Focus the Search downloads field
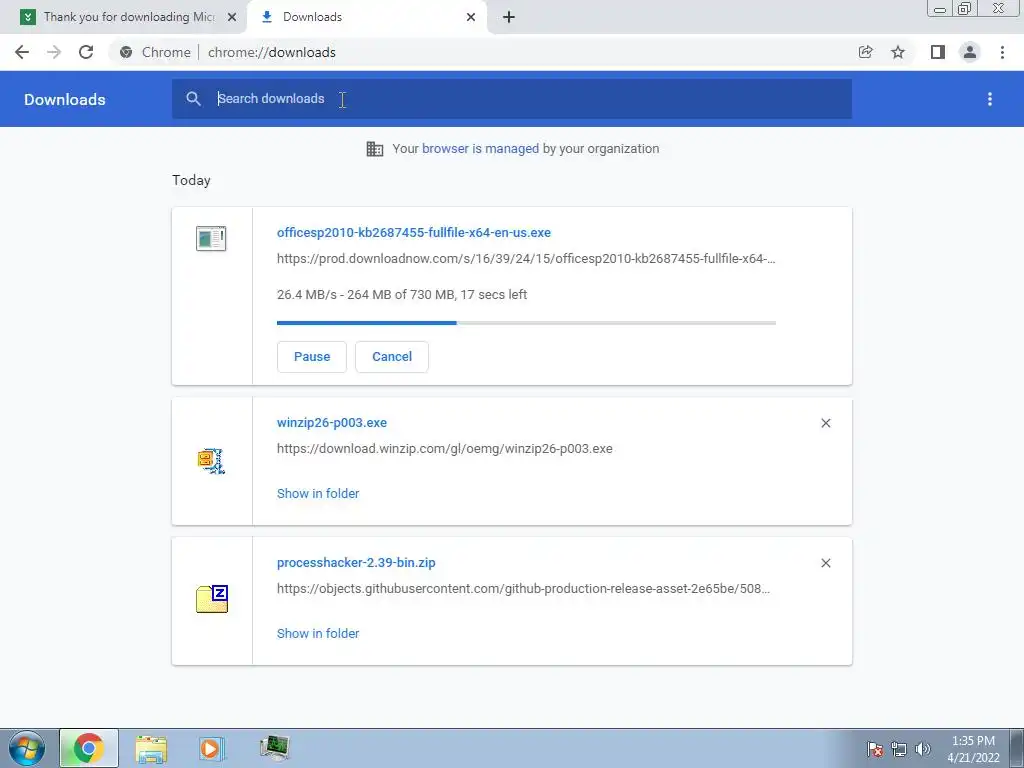Viewport: 1024px width, 768px height. coord(512,99)
